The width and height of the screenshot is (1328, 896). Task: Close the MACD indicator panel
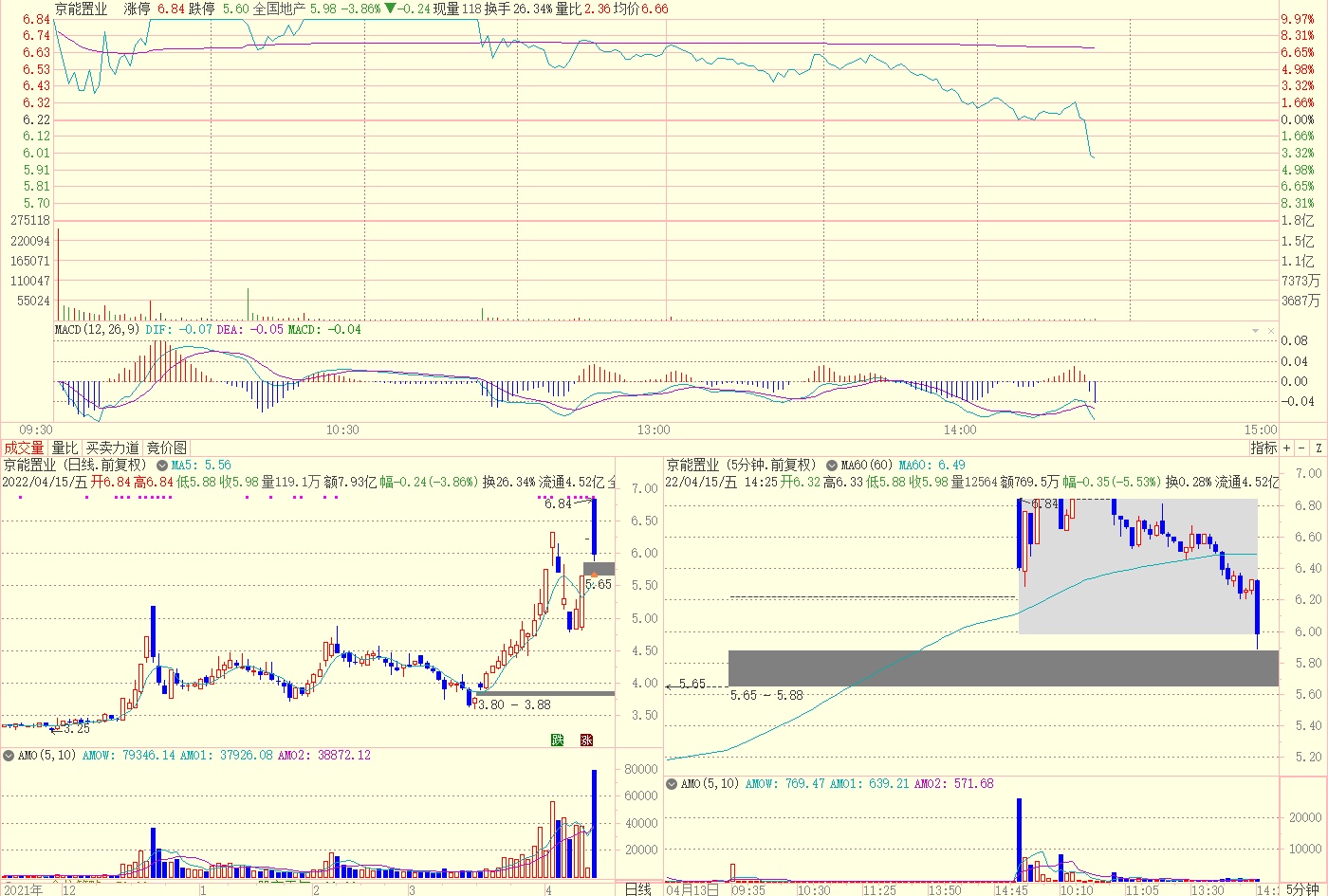point(1271,331)
